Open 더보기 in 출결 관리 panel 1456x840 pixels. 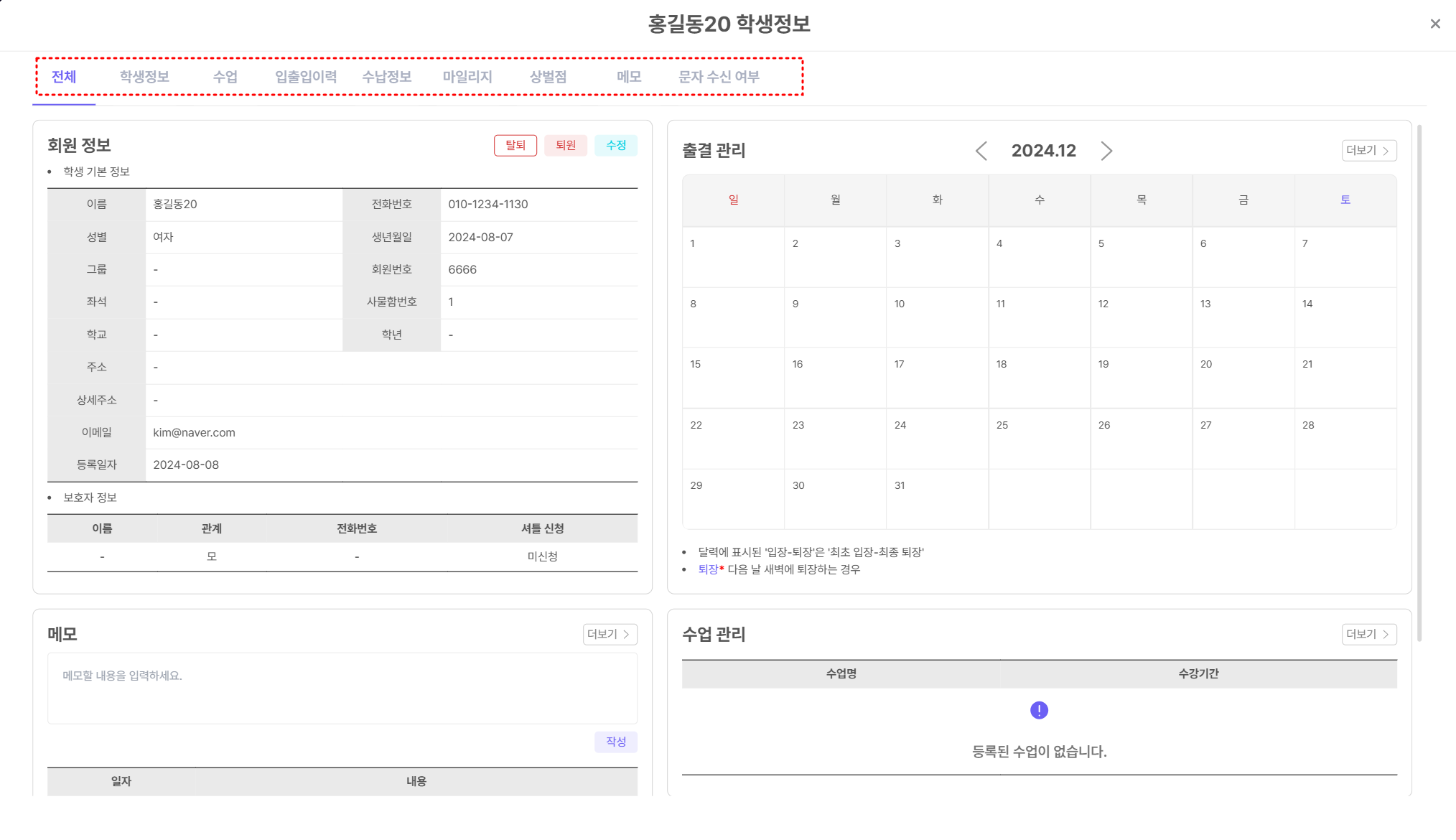click(x=1368, y=151)
